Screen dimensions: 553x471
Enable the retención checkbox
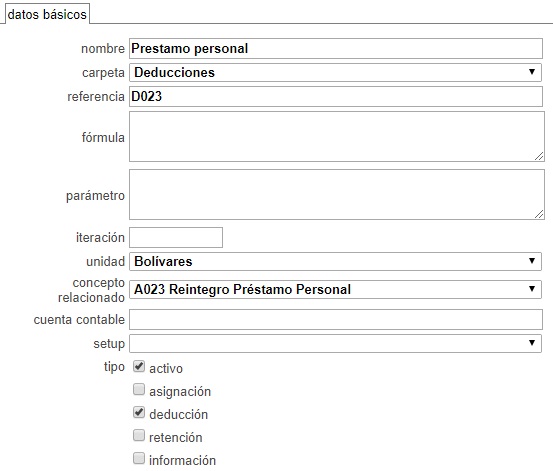pyautogui.click(x=139, y=435)
